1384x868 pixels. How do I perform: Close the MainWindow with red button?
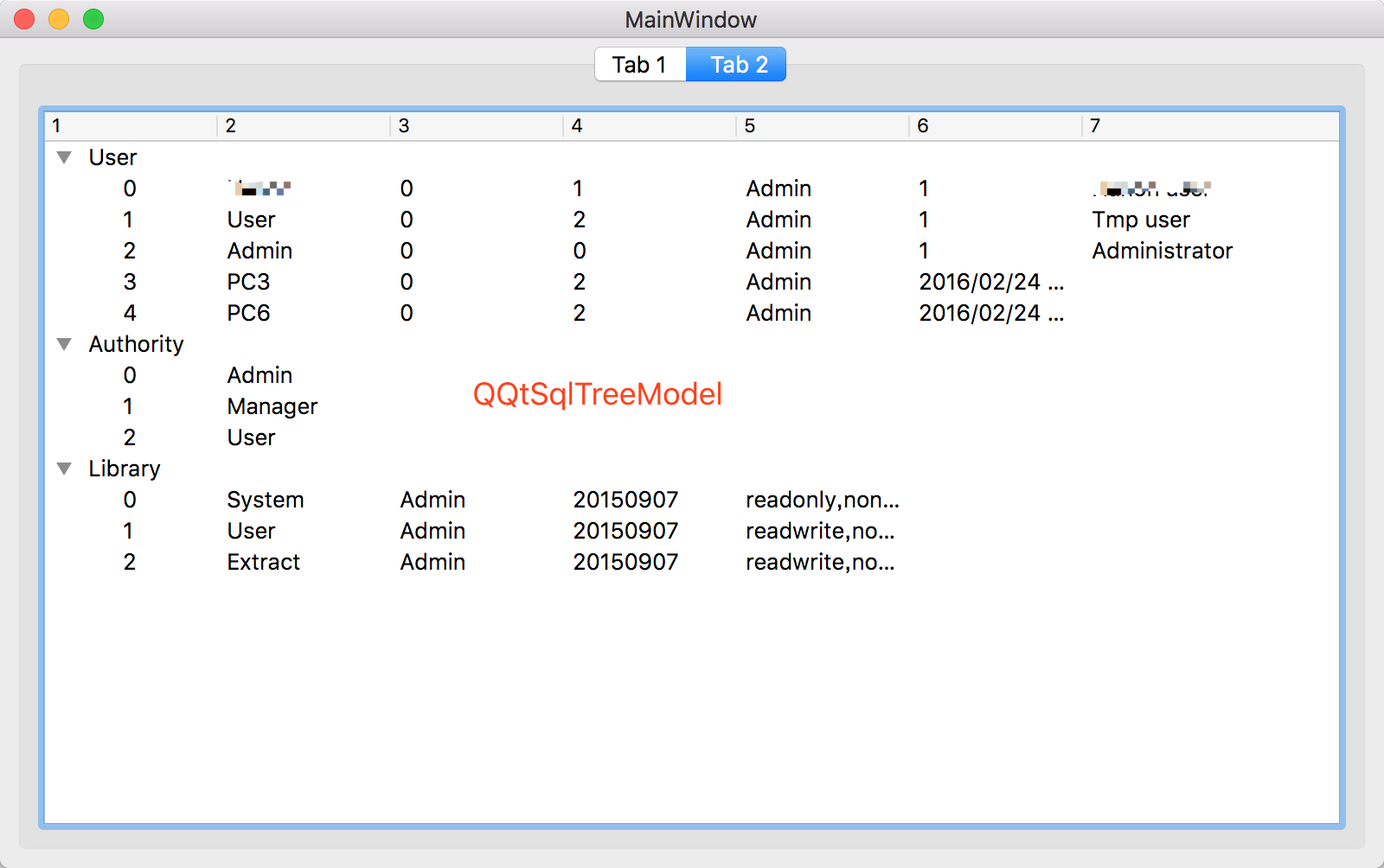point(24,19)
